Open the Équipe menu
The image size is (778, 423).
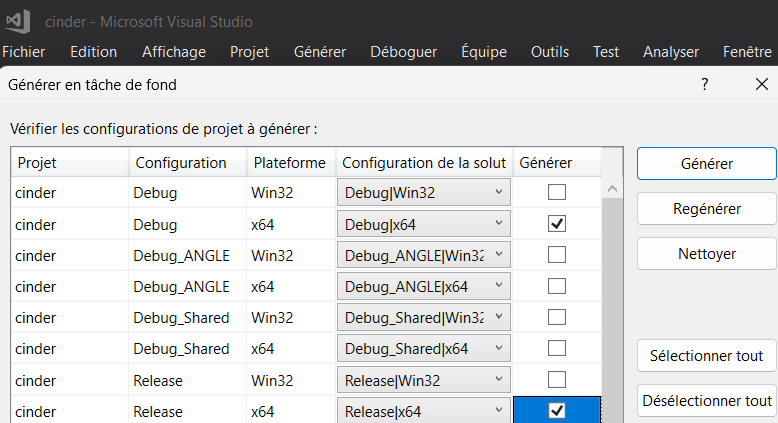coord(484,52)
